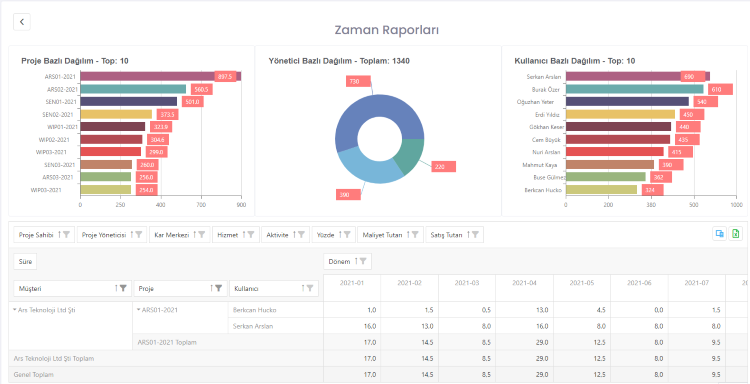Toggle sort arrow on Hizmet field
Viewport: 750px width, 384px height.
244,235
